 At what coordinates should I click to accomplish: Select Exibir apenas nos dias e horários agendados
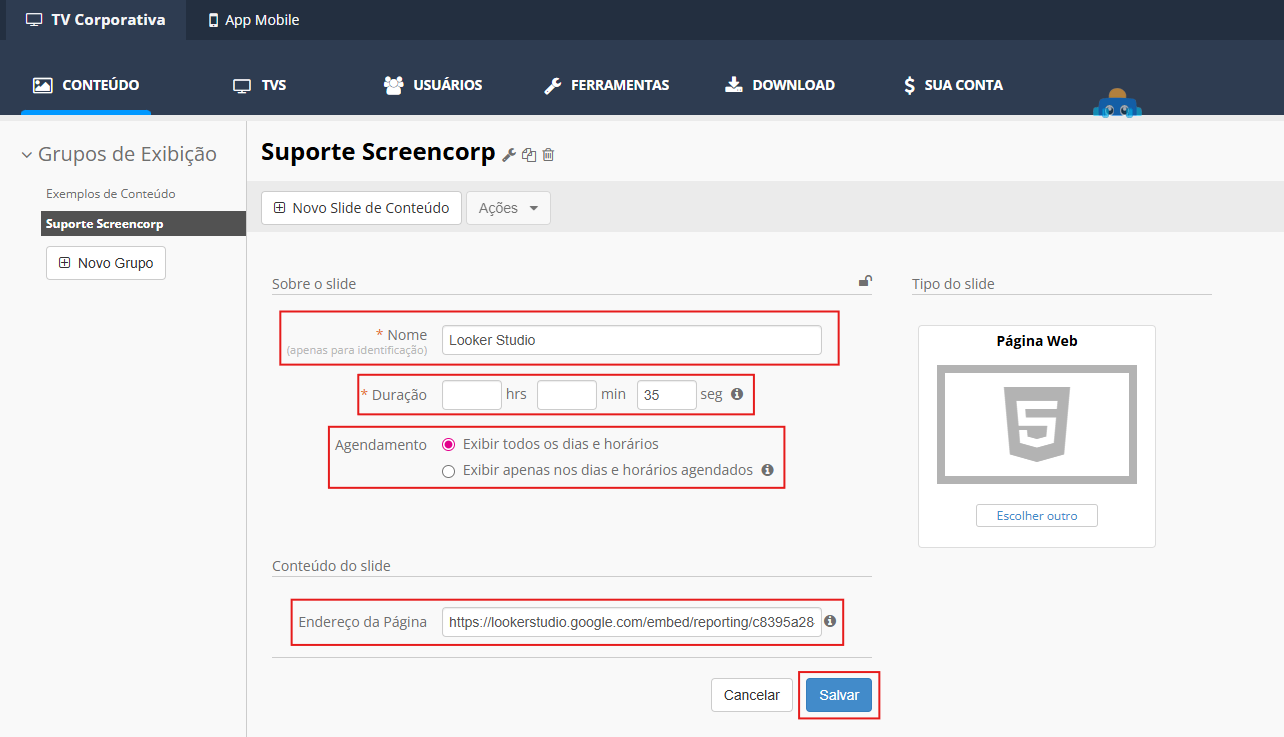point(448,470)
